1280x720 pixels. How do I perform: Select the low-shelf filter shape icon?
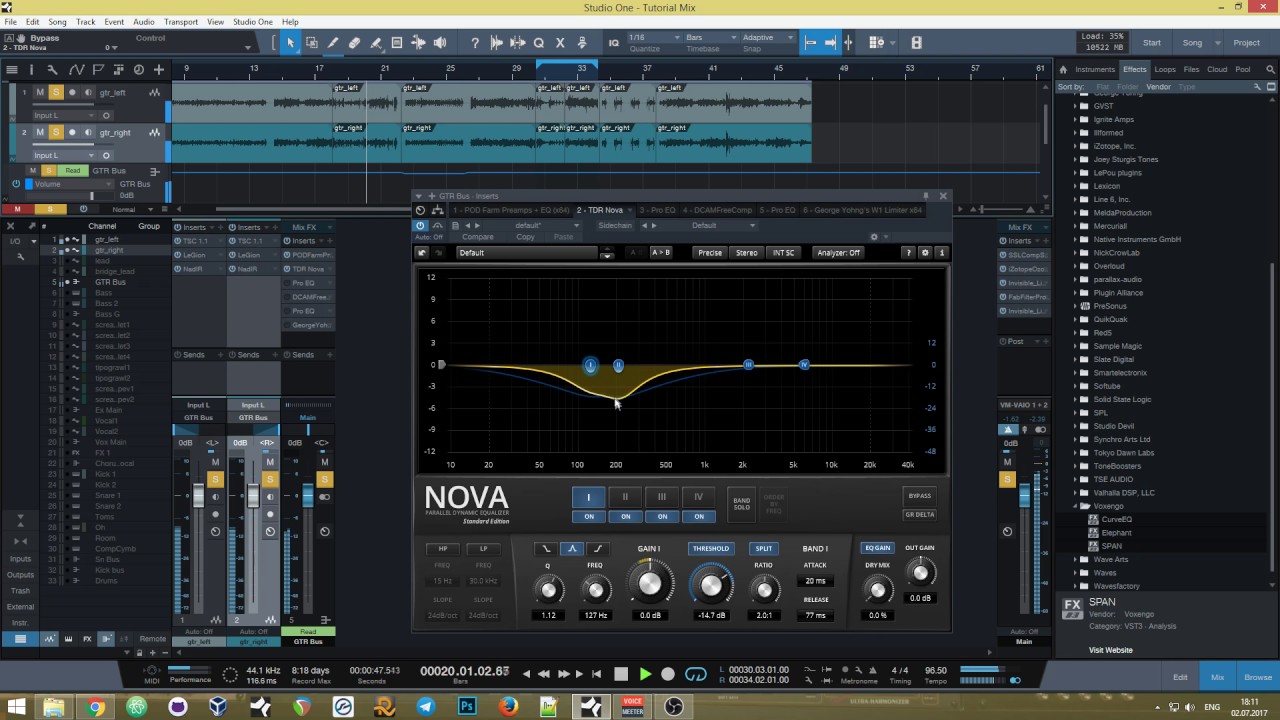(546, 549)
